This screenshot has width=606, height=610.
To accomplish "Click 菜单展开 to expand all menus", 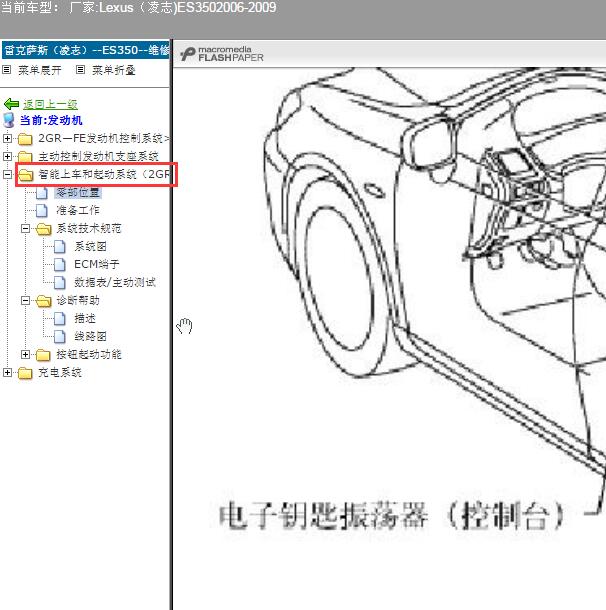I will 40,70.
